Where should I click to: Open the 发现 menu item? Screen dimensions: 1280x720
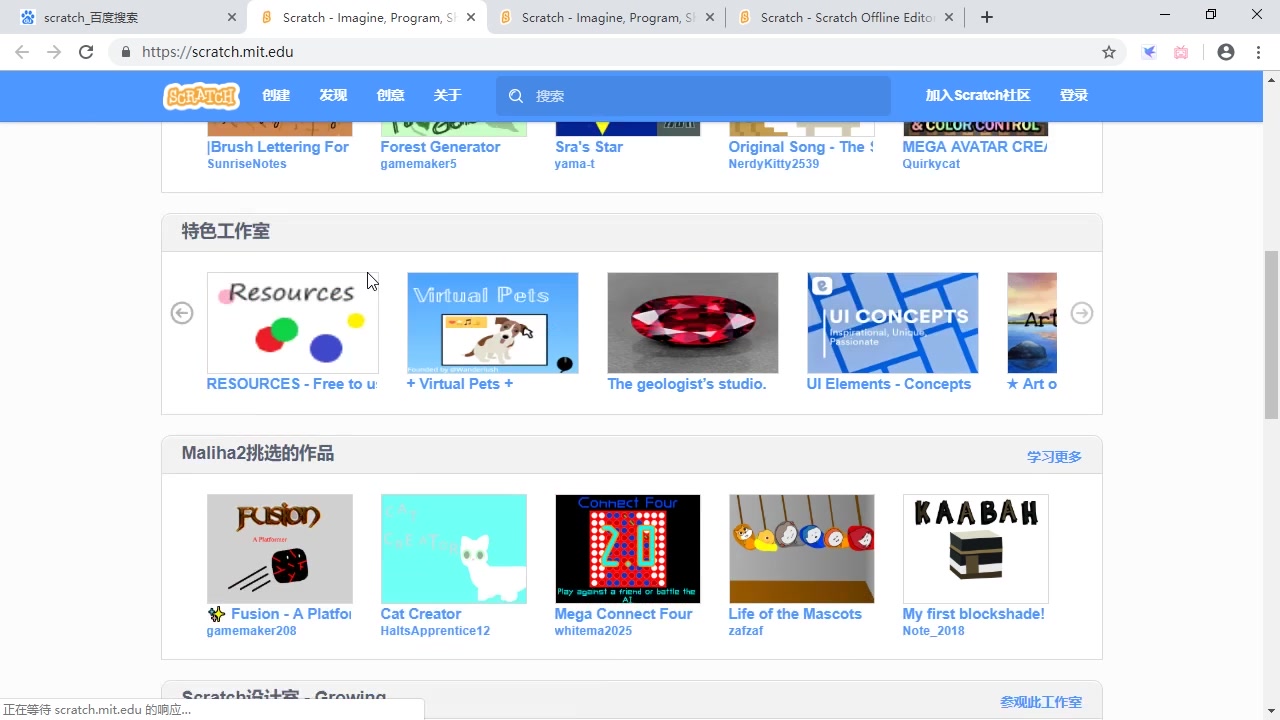coord(333,96)
